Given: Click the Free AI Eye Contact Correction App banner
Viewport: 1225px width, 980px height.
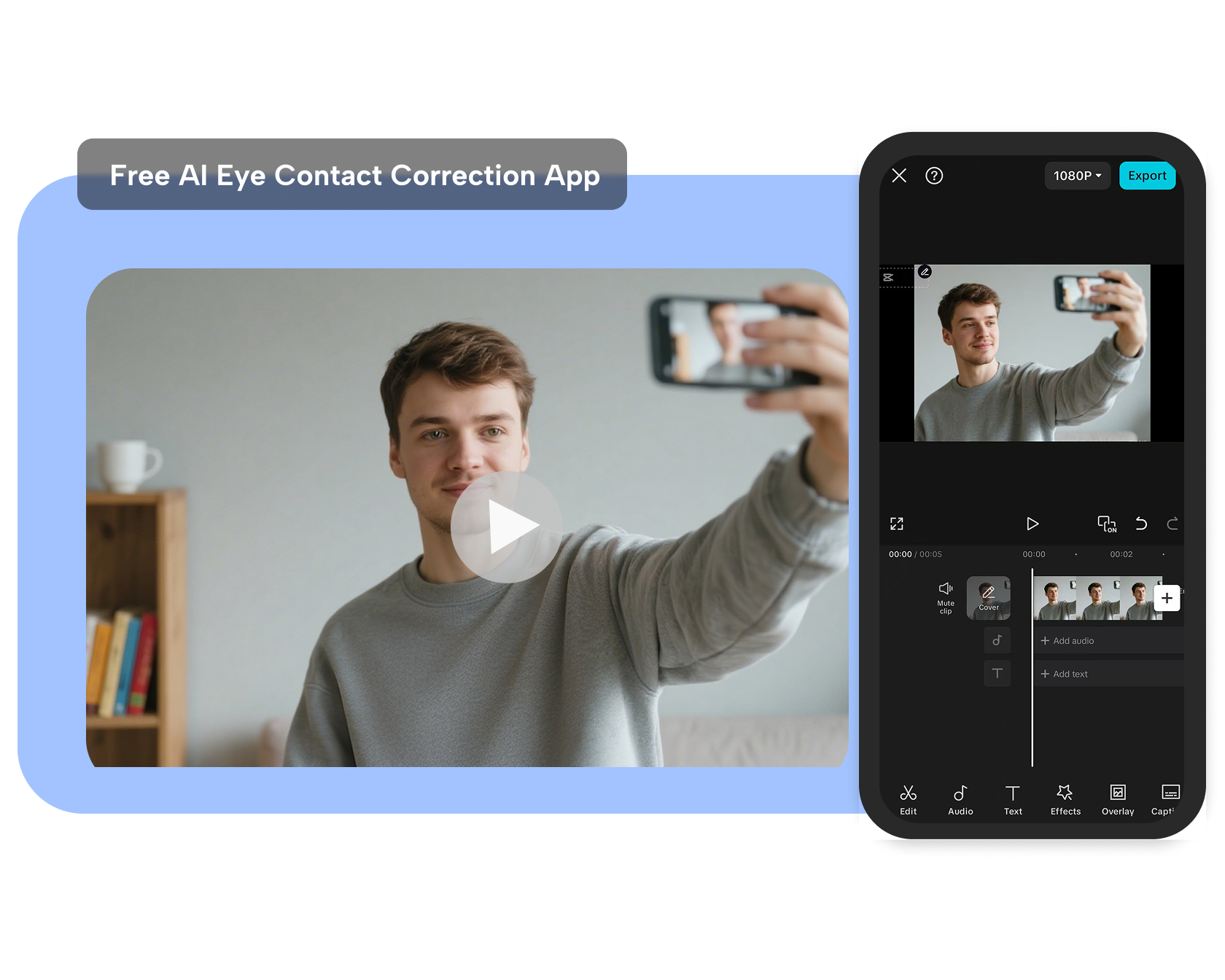Looking at the screenshot, I should pyautogui.click(x=352, y=174).
